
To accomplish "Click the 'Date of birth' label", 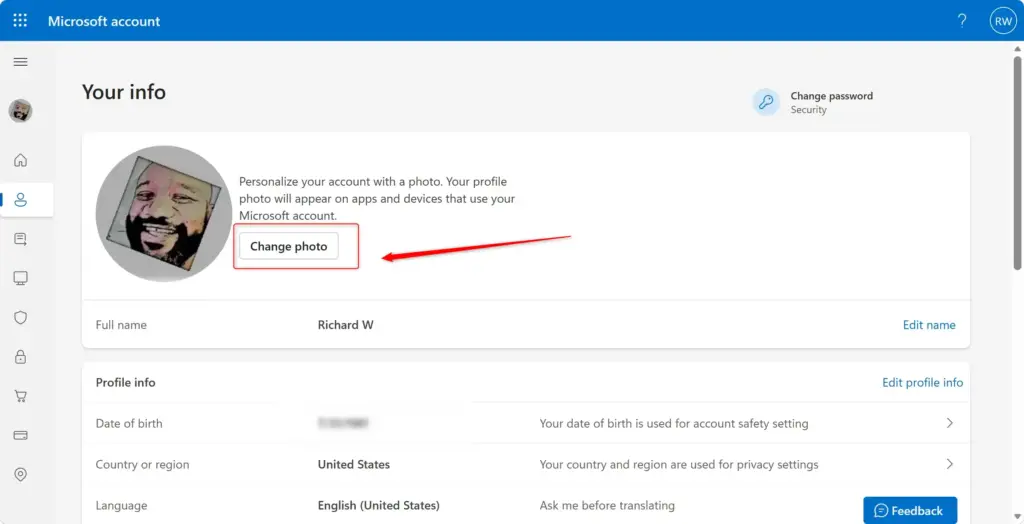I will 129,423.
